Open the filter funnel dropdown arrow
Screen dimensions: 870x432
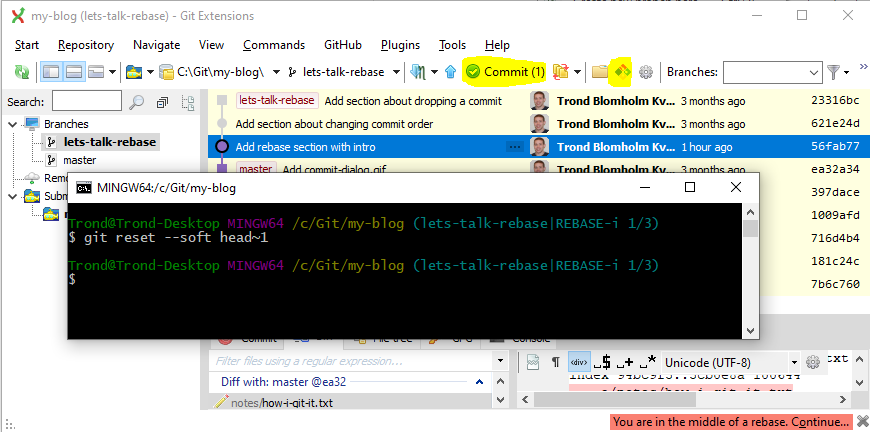846,72
